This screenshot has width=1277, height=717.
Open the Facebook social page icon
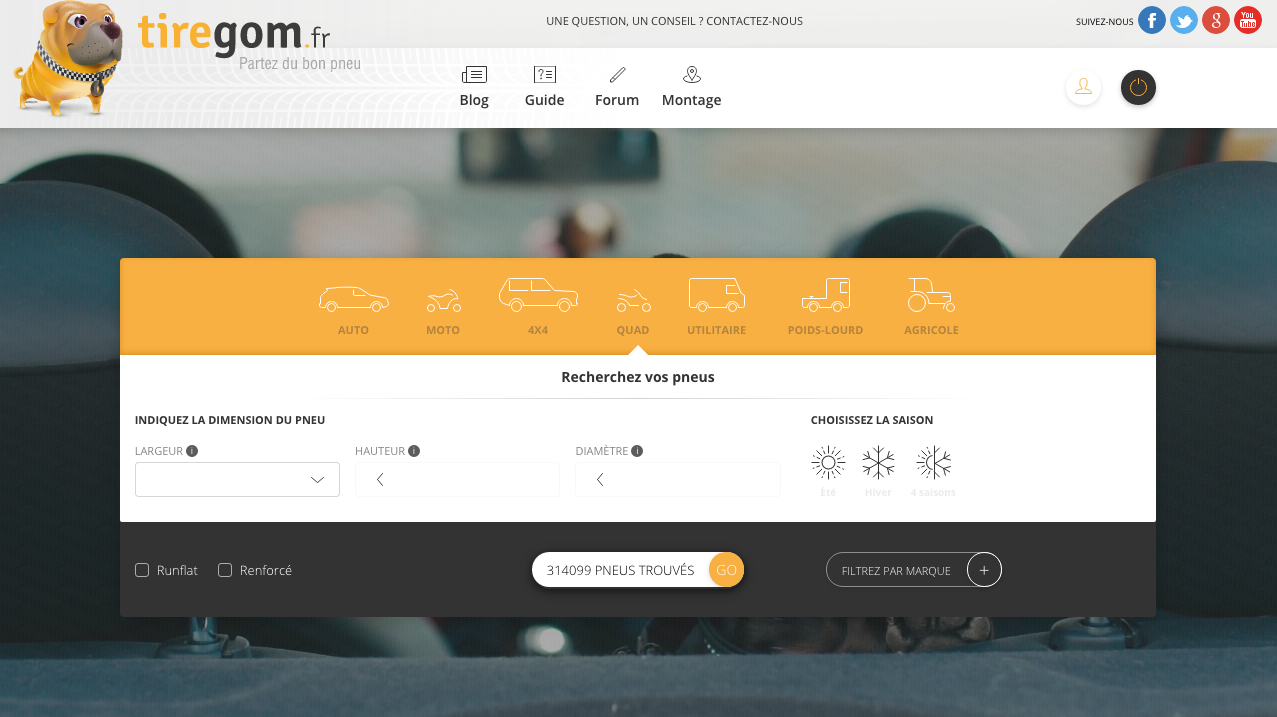[1152, 20]
